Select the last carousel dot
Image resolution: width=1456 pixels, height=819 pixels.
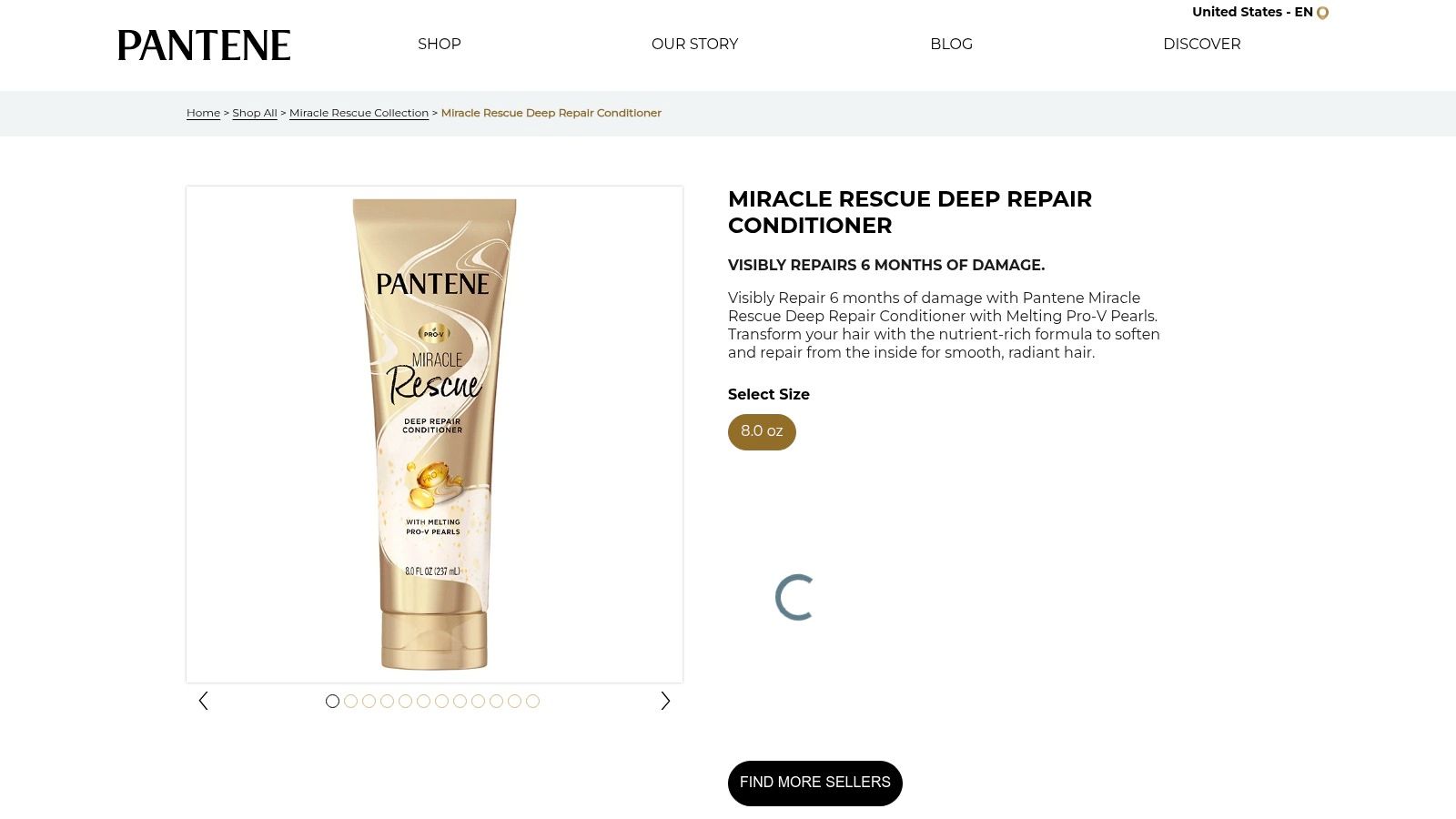point(532,701)
